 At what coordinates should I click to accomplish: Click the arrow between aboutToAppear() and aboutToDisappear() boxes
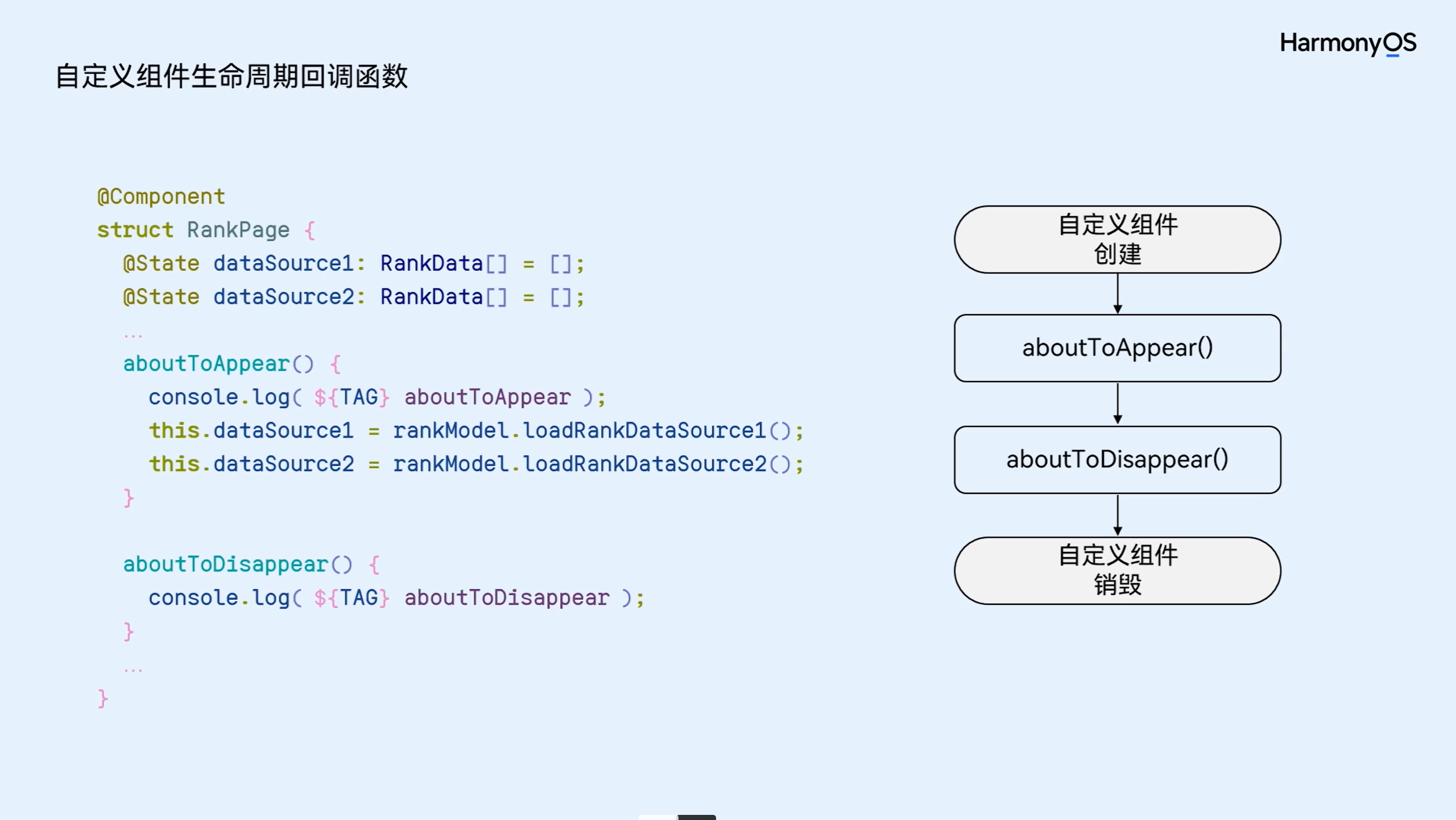1118,404
